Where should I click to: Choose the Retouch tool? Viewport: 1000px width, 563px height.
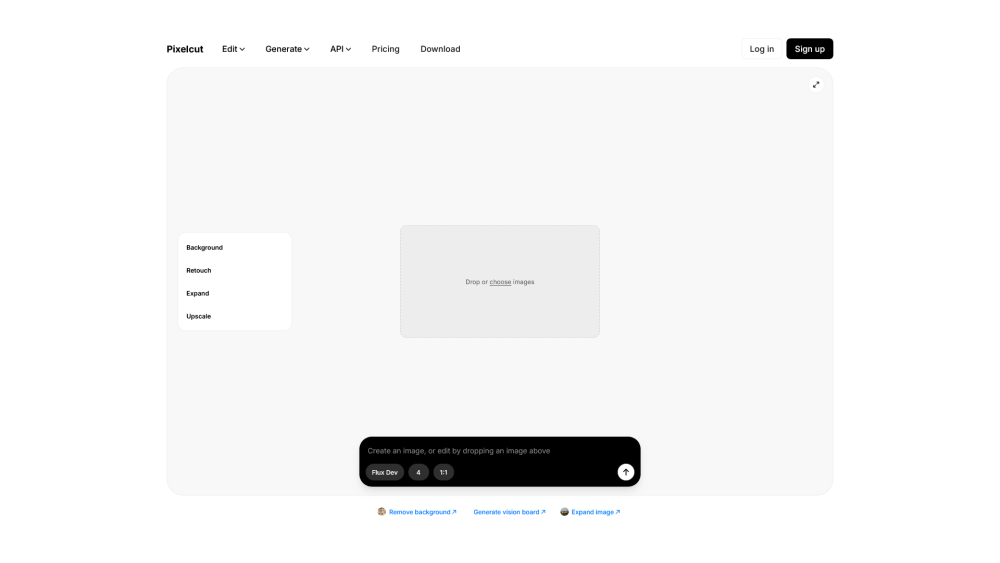pyautogui.click(x=199, y=271)
